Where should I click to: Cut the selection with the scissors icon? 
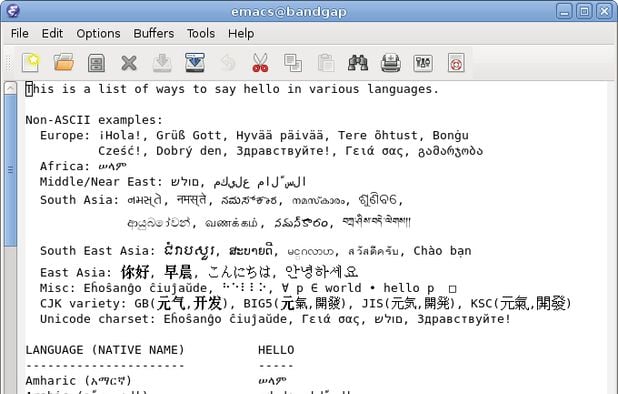(260, 63)
